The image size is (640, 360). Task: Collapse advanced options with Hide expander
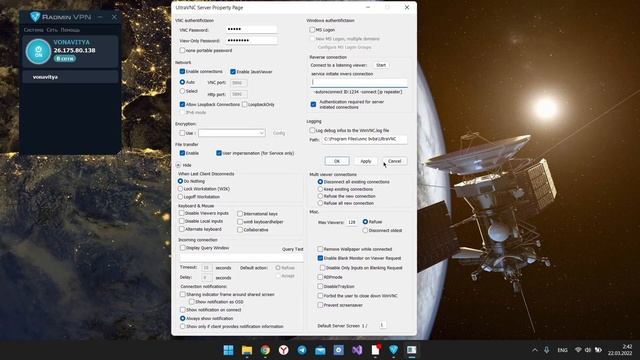coord(178,165)
